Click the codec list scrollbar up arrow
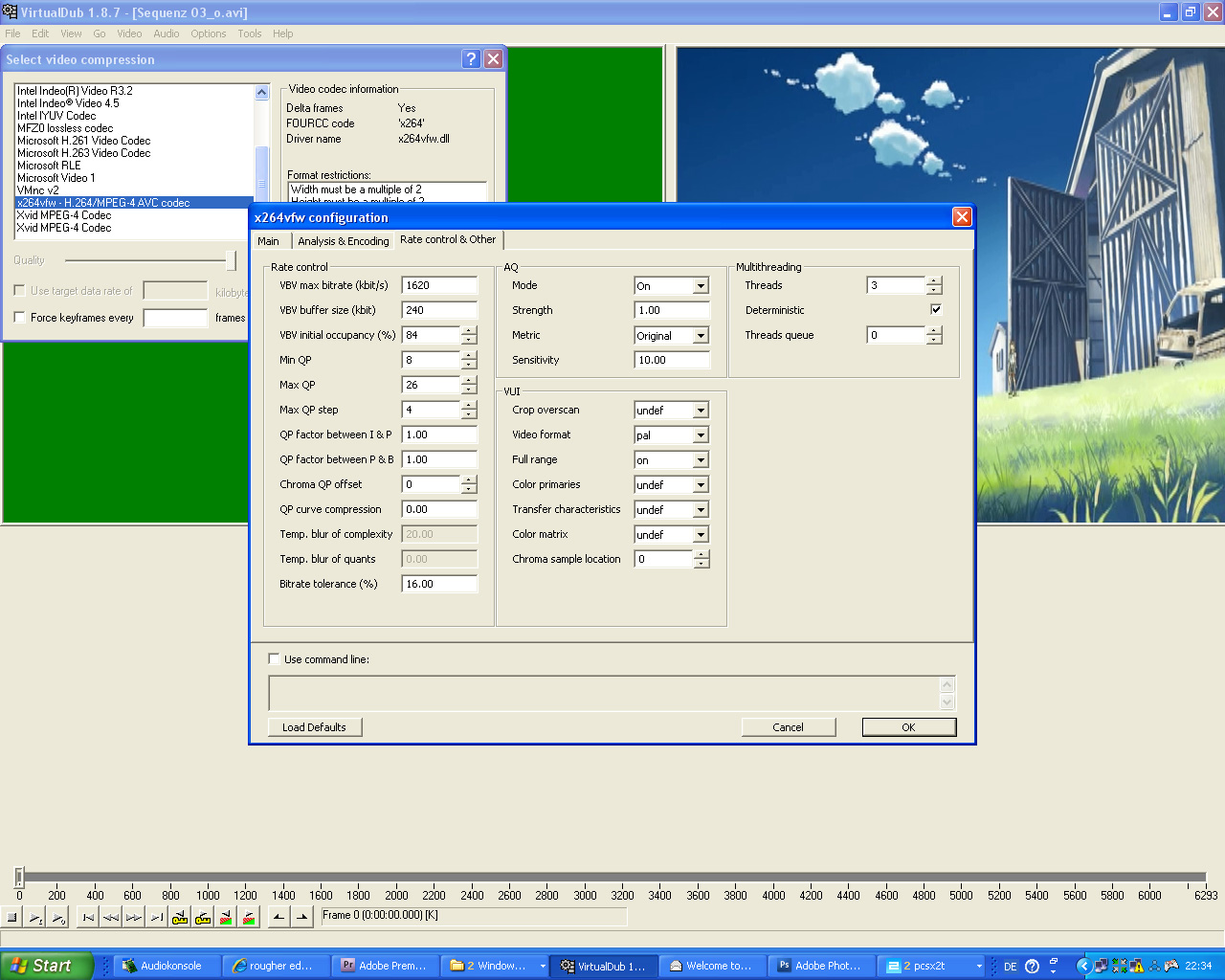Image resolution: width=1225 pixels, height=980 pixels. pos(262,92)
